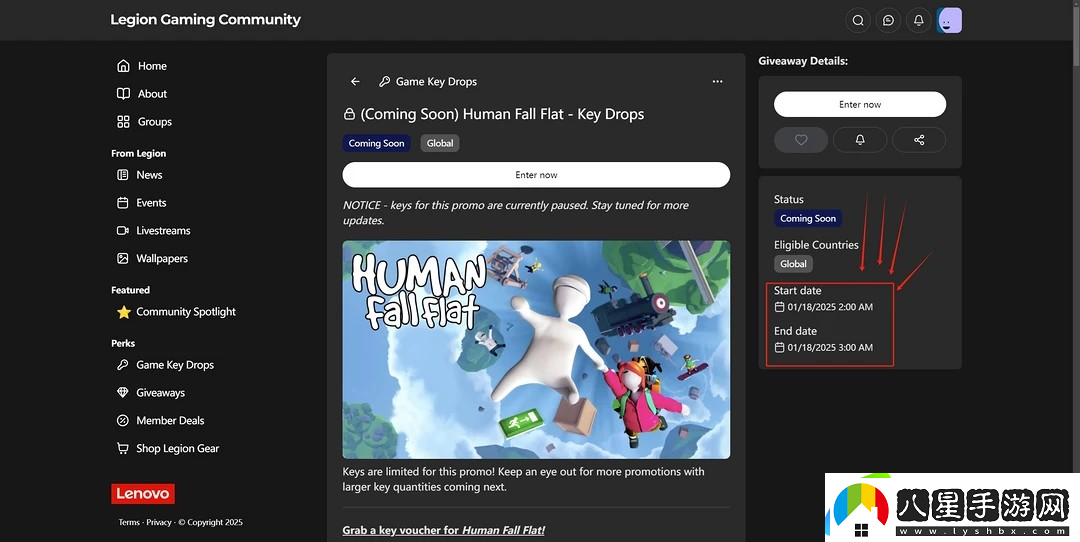The height and width of the screenshot is (542, 1080).
Task: Click the Coming Soon status badge
Action: (808, 218)
